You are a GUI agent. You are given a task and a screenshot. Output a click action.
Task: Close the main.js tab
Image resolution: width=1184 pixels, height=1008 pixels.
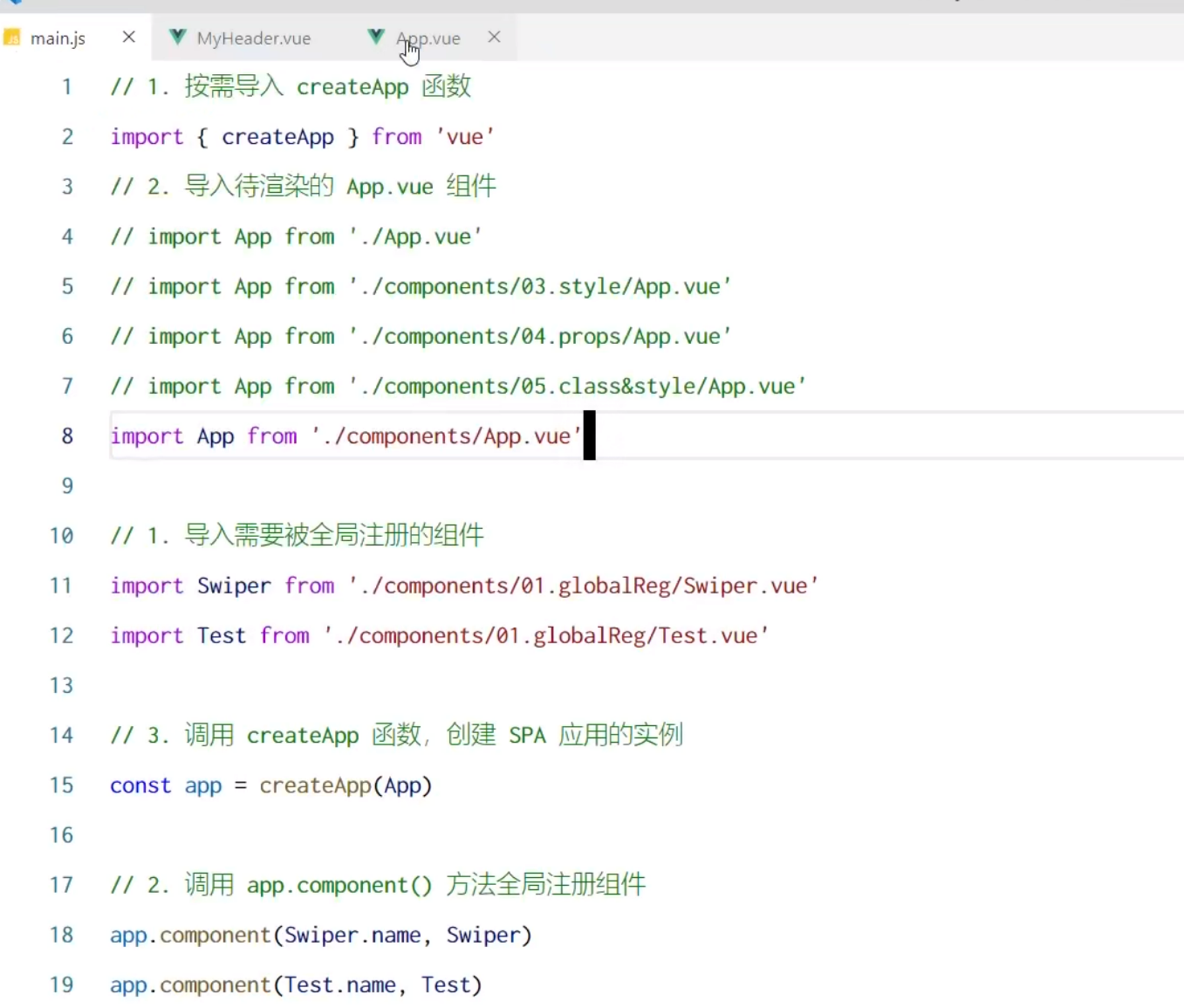coord(129,37)
